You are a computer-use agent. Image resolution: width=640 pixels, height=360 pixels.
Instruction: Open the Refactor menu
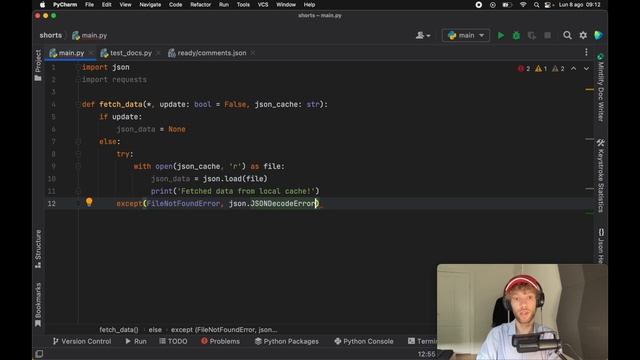200,5
